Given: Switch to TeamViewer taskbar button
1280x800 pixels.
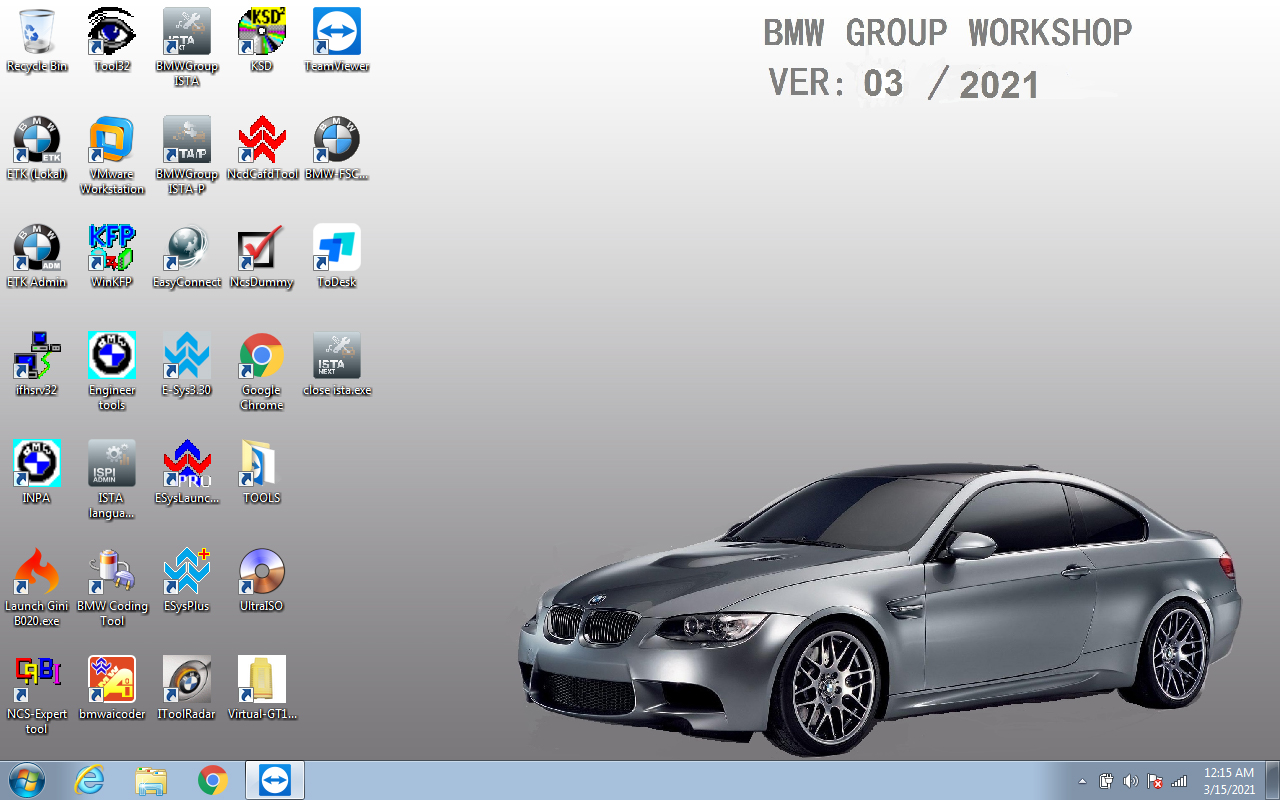Looking at the screenshot, I should pyautogui.click(x=275, y=780).
